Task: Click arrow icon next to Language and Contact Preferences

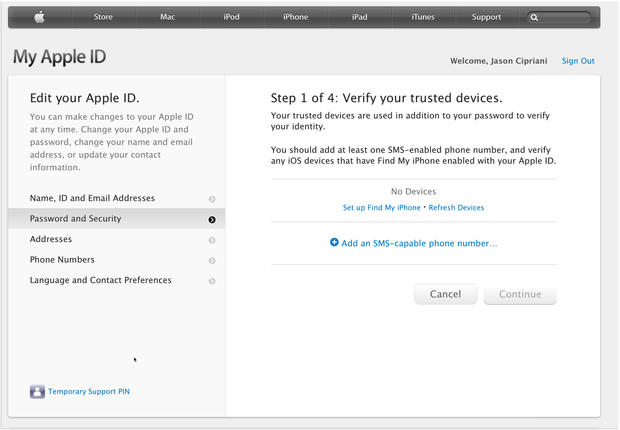Action: point(212,281)
